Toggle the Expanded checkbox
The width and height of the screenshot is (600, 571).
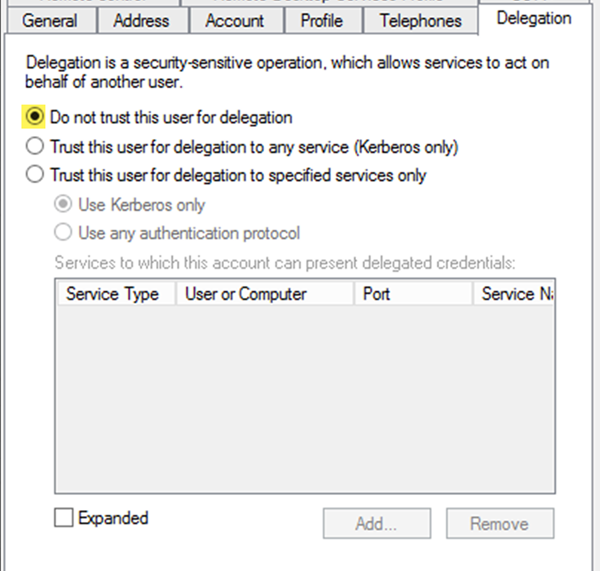pos(64,518)
